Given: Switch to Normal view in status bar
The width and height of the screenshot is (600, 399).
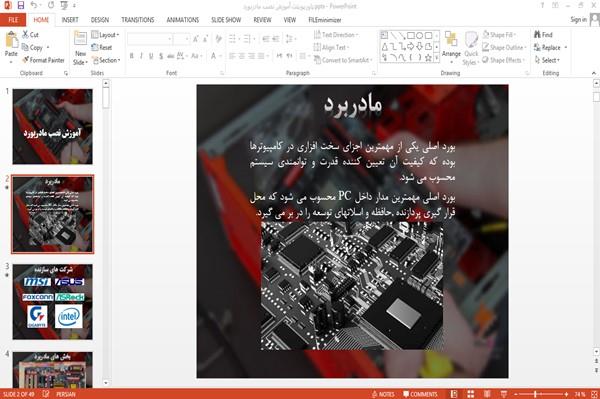Looking at the screenshot, I should click(x=454, y=394).
